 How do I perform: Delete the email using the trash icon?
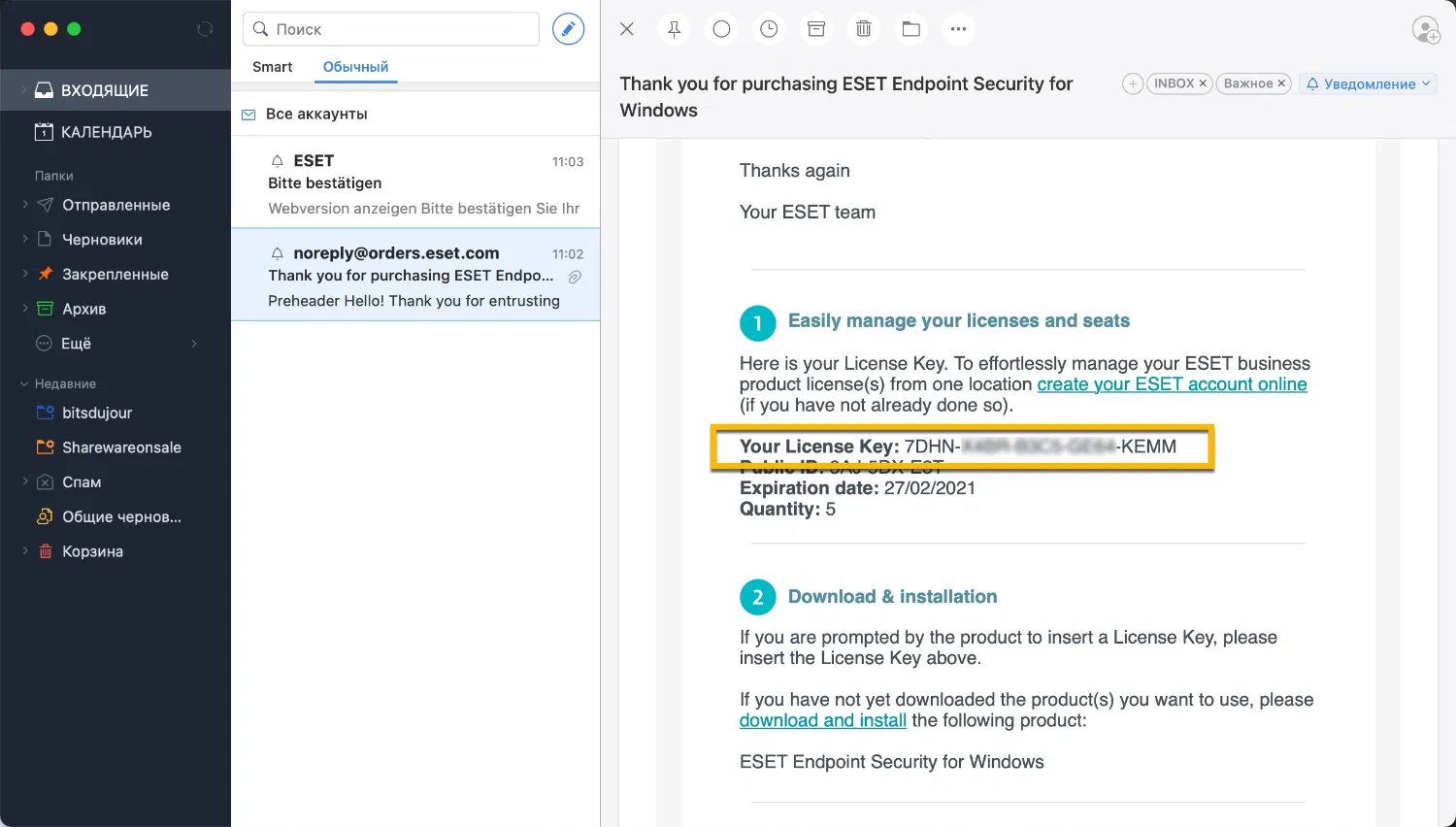point(863,29)
